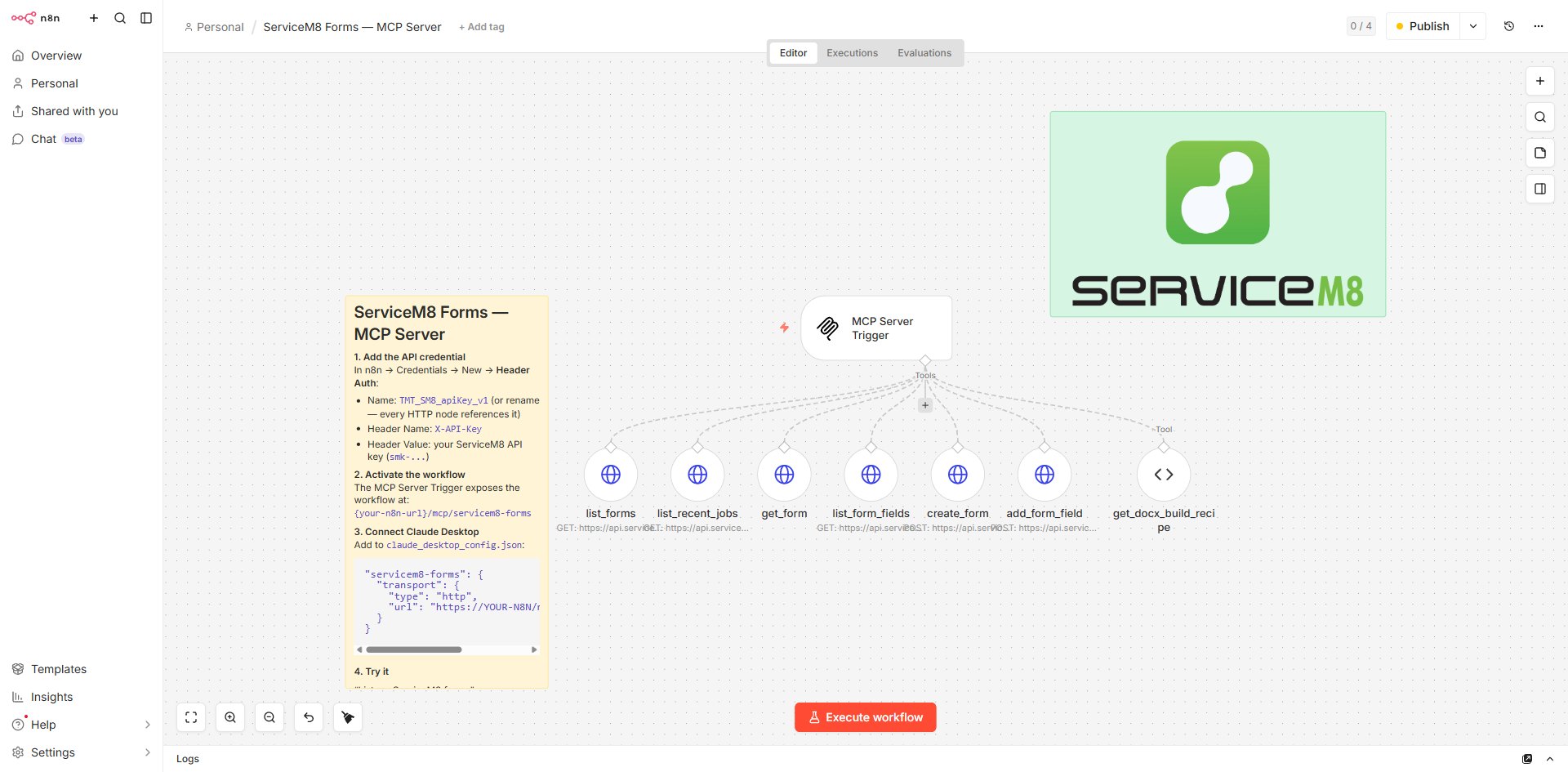
Task: Click workflow name ServiceM8 Forms — MCP Server
Action: pyautogui.click(x=352, y=27)
